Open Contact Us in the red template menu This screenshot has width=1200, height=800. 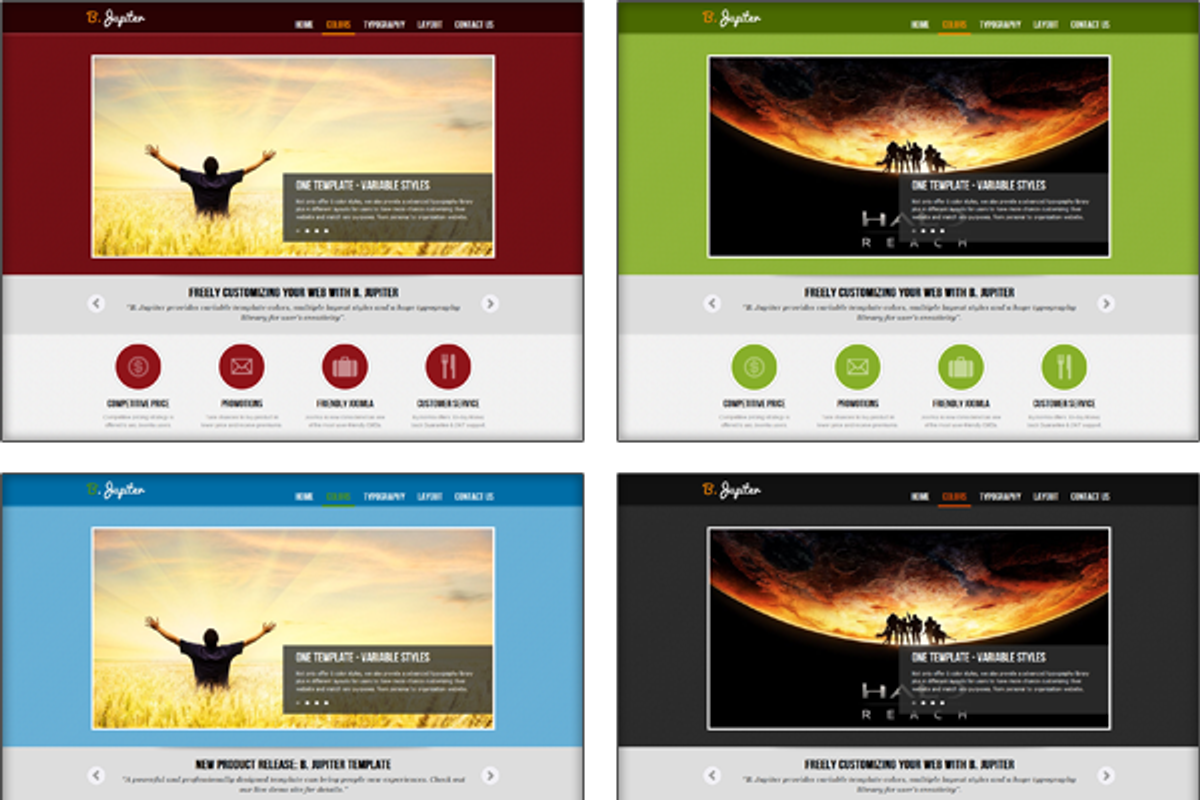(474, 25)
